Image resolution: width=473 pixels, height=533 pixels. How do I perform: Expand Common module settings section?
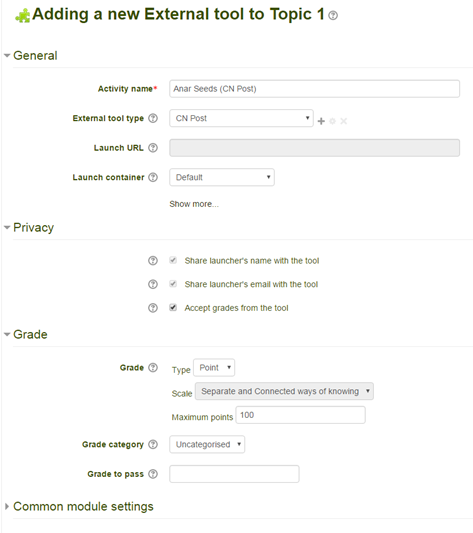[83, 506]
